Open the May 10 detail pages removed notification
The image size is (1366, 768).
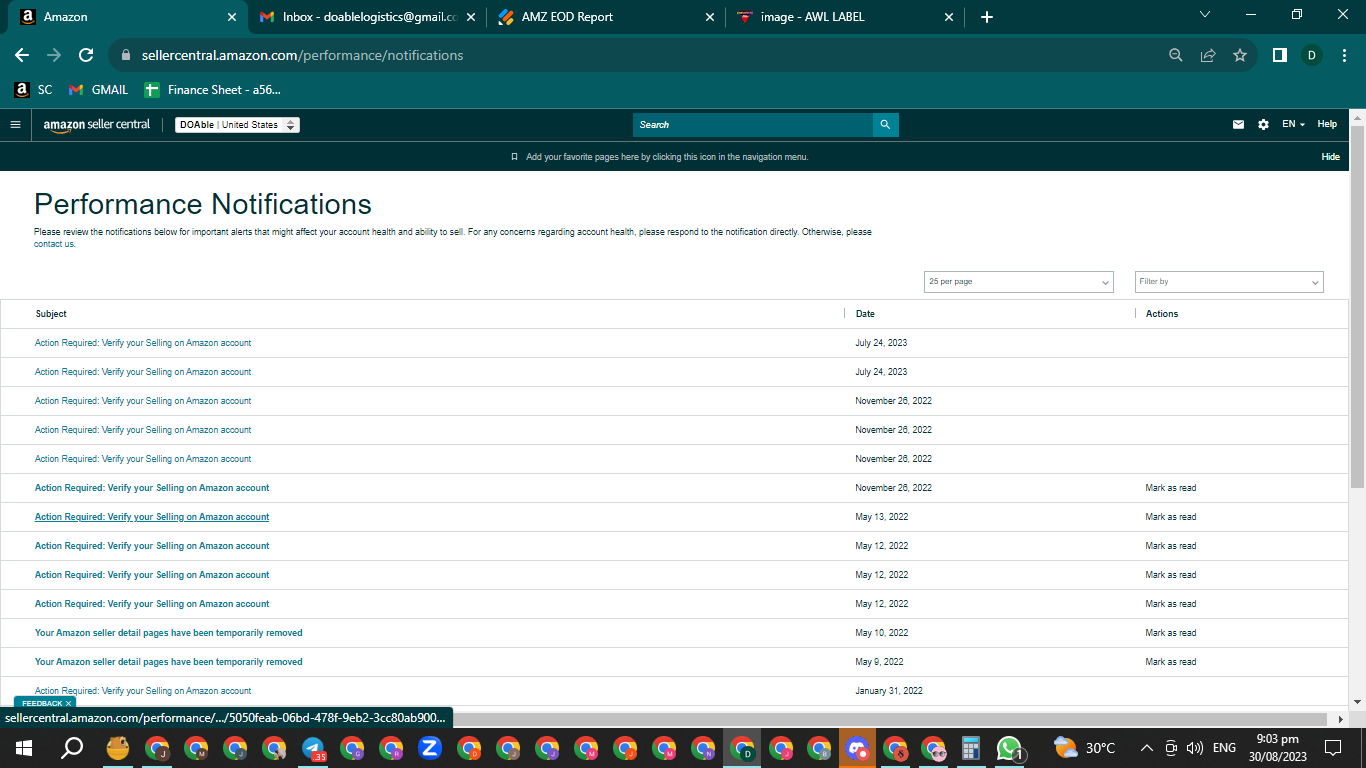[169, 633]
